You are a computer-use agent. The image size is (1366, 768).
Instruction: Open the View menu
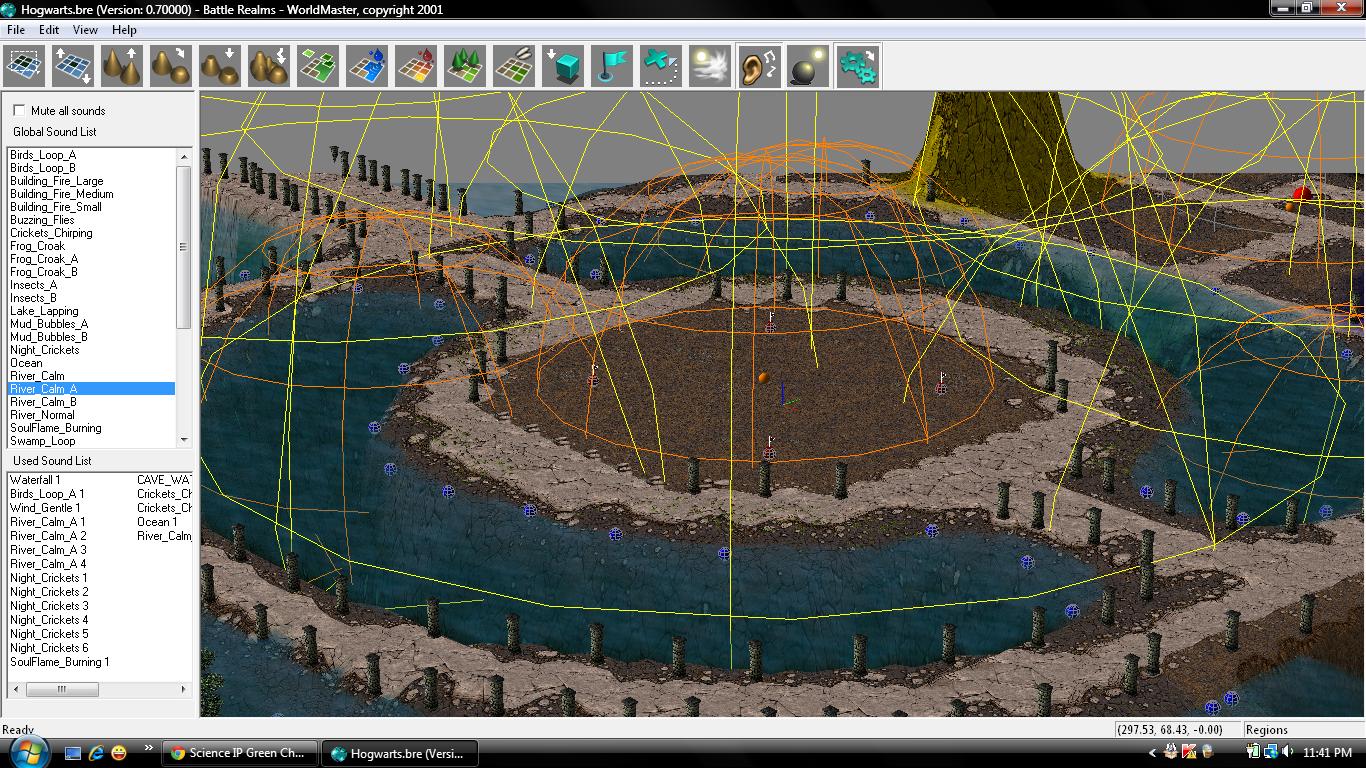click(85, 30)
